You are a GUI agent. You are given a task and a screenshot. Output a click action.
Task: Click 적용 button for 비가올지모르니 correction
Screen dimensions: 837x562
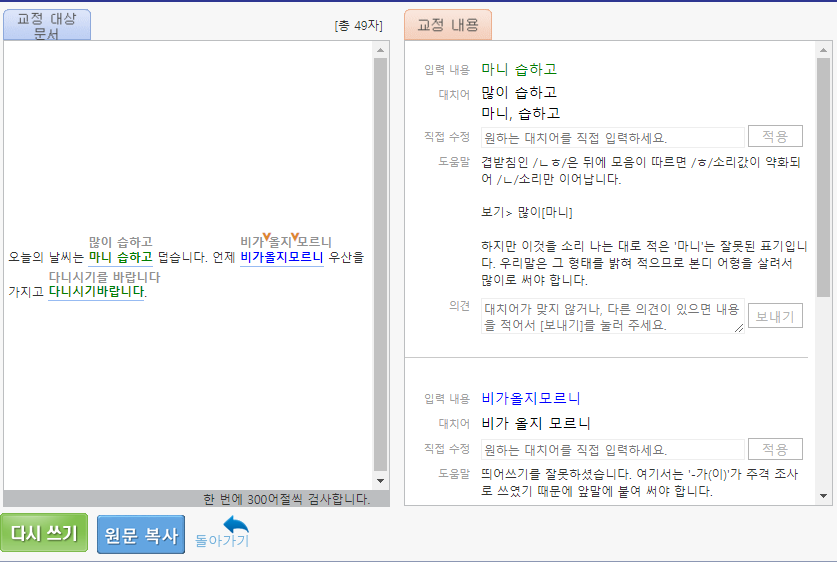775,449
